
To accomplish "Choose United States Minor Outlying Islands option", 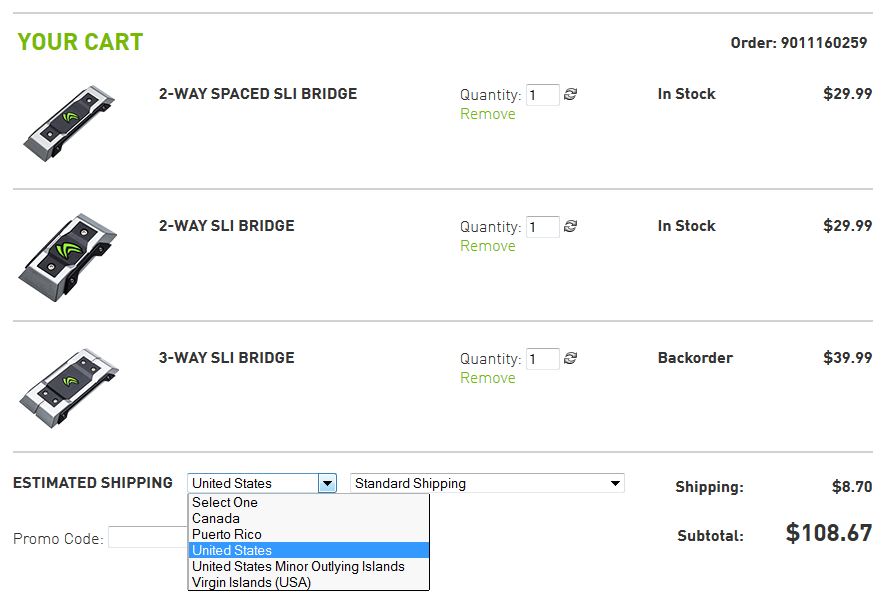I will point(298,566).
